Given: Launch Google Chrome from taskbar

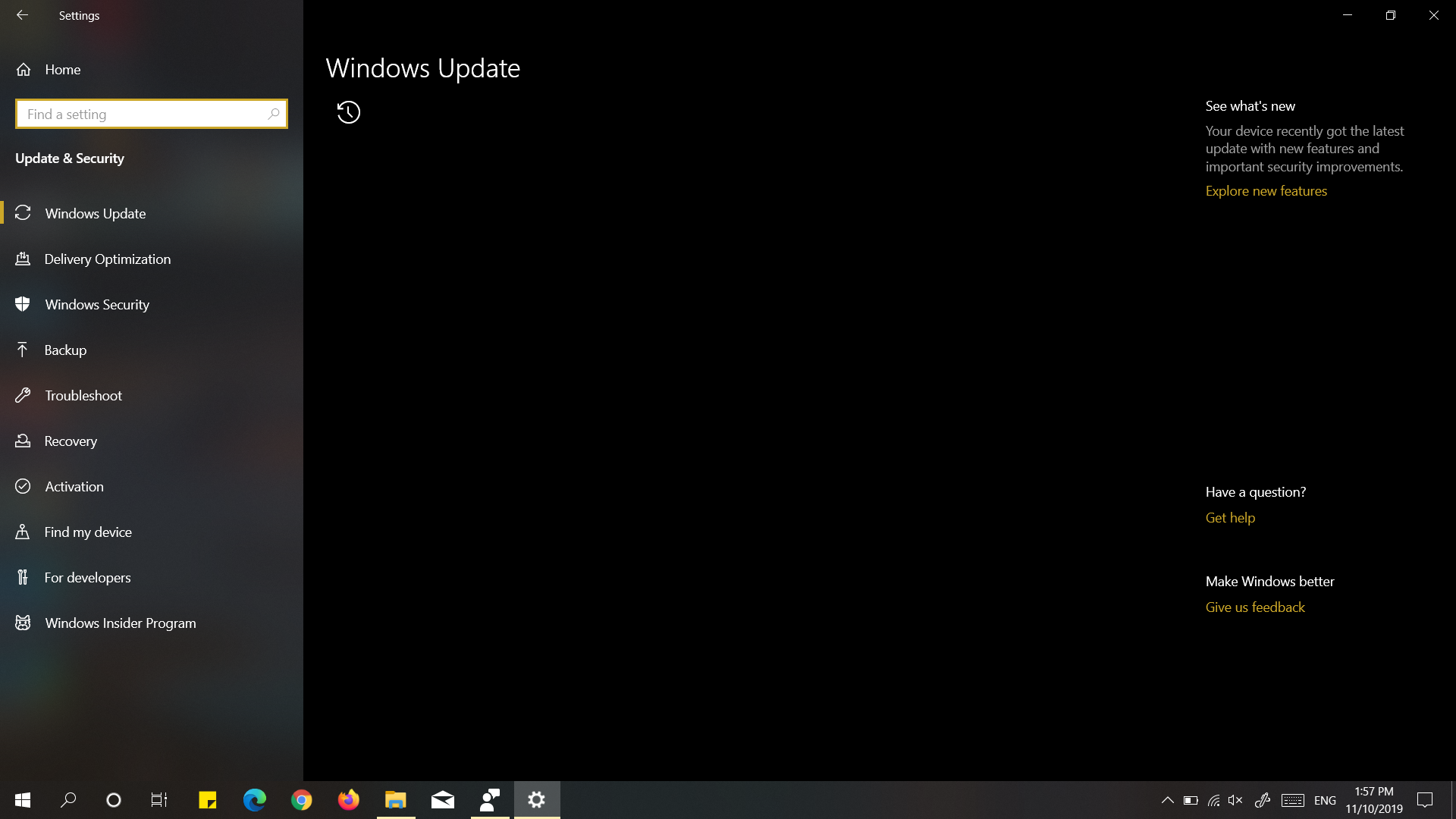Looking at the screenshot, I should click(x=302, y=800).
